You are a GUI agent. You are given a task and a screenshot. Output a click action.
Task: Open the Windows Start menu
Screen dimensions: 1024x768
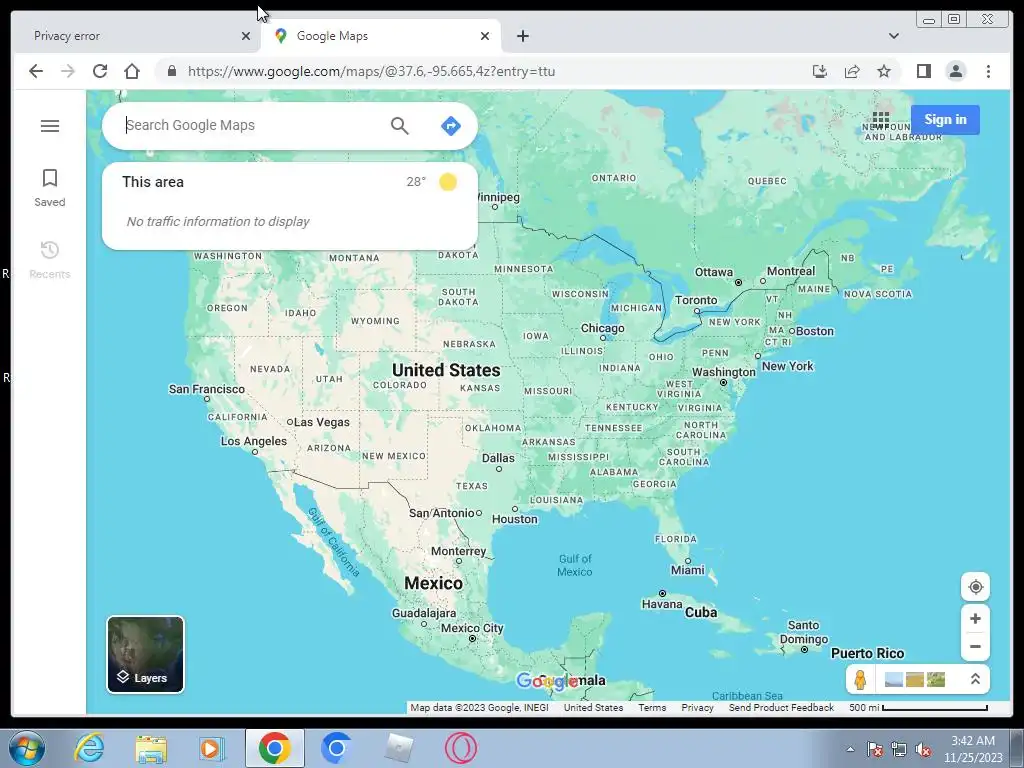(x=26, y=748)
